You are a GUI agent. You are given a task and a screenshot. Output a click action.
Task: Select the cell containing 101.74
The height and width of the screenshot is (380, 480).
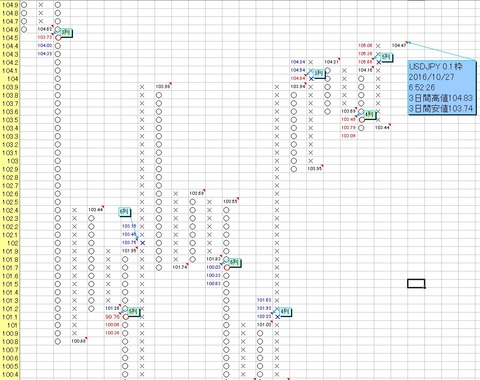point(180,267)
